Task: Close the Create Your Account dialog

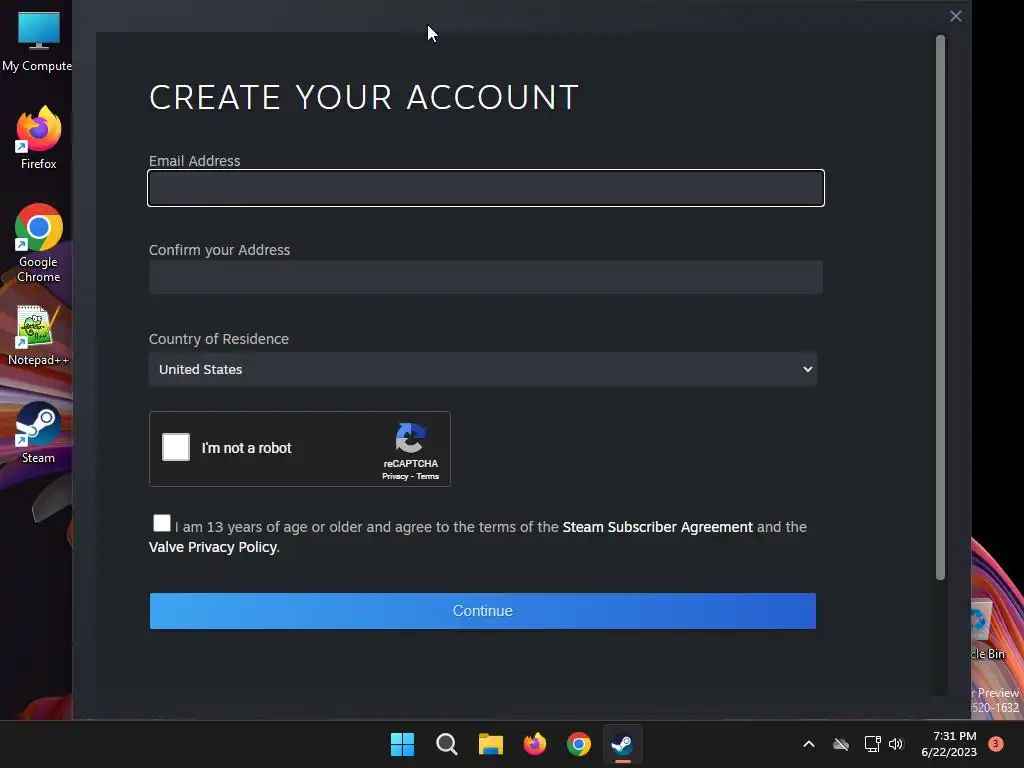Action: tap(955, 16)
